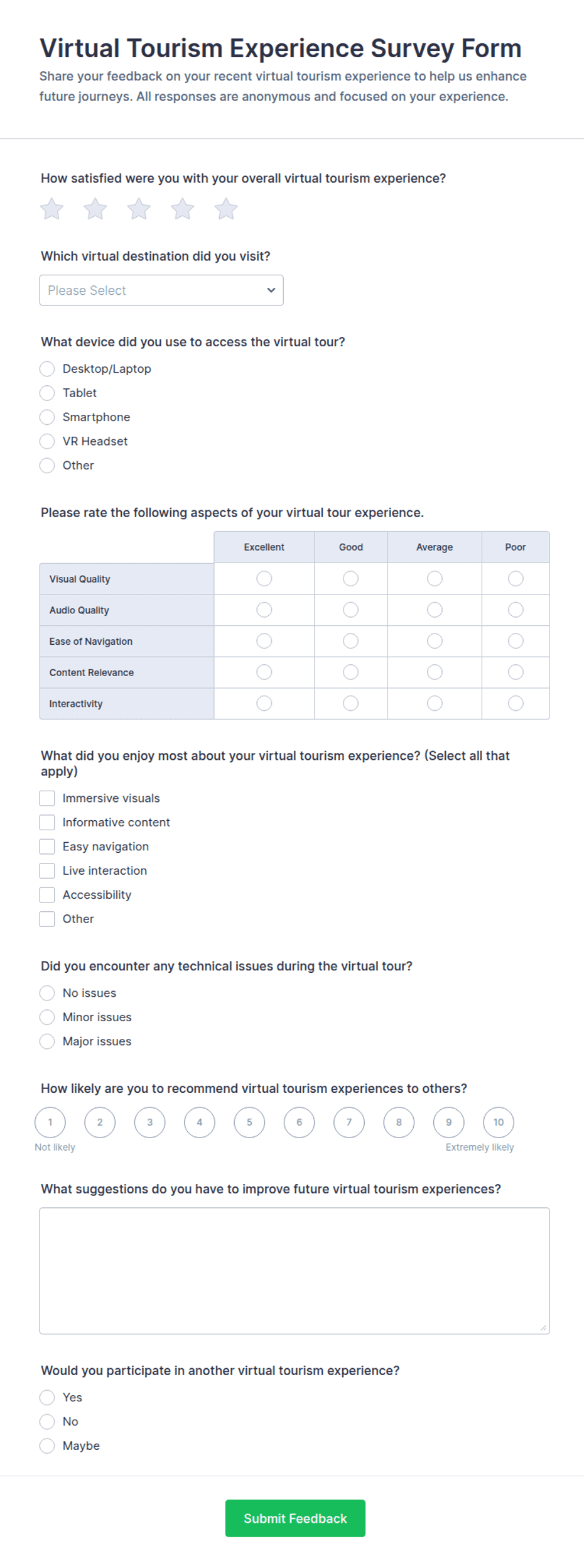Choose Maybe for participating again
This screenshot has height=1568, width=584.
click(x=47, y=1445)
